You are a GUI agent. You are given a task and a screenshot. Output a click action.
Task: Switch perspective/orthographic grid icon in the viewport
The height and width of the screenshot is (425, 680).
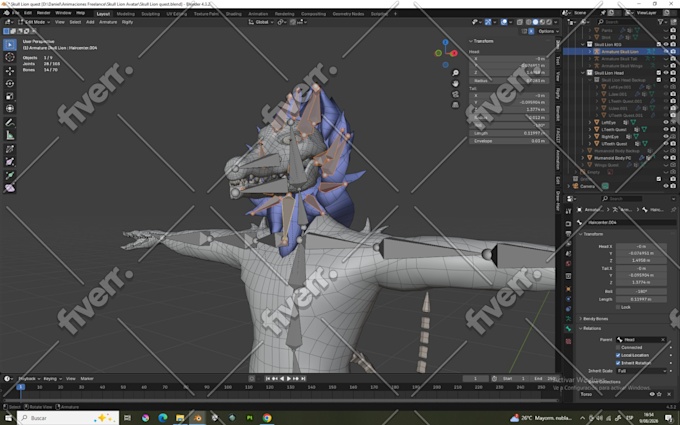[x=455, y=105]
